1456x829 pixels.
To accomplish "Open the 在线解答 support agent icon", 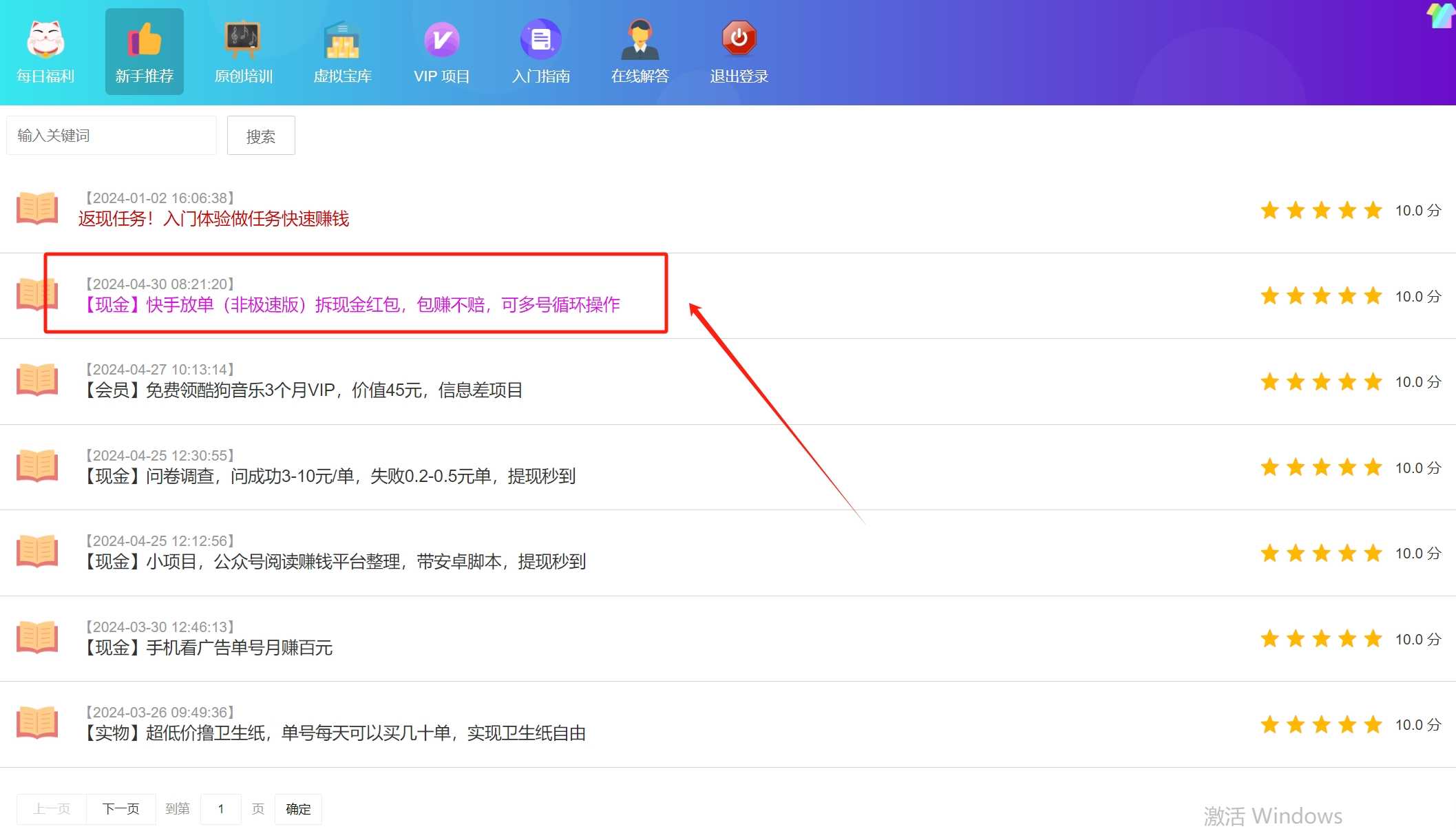I will click(640, 39).
